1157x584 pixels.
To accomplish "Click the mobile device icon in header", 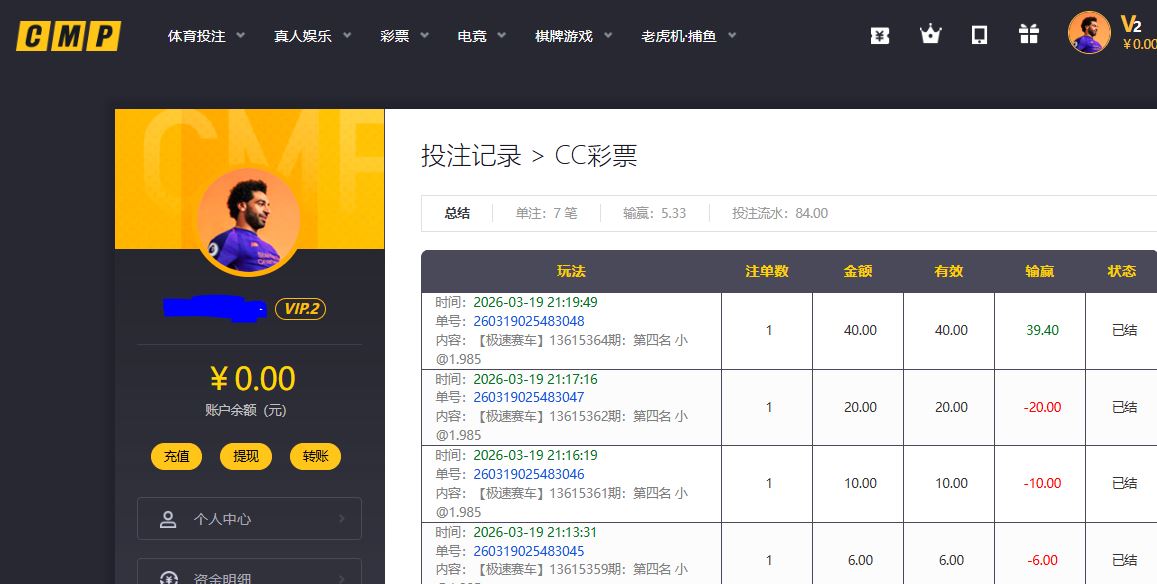I will pyautogui.click(x=980, y=35).
